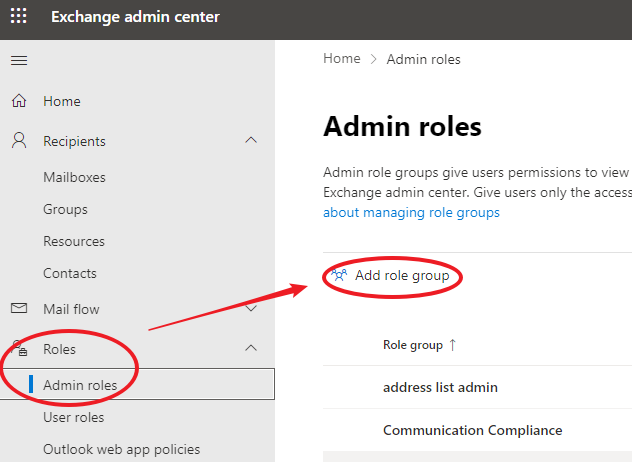Click the Home breadcrumb link
The image size is (632, 462).
342,58
